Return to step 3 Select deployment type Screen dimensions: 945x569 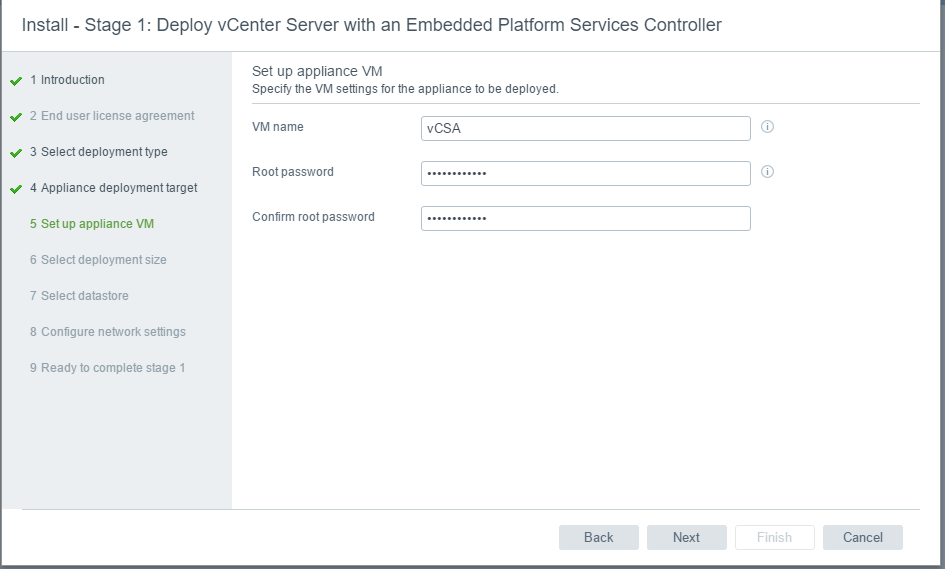tap(99, 152)
